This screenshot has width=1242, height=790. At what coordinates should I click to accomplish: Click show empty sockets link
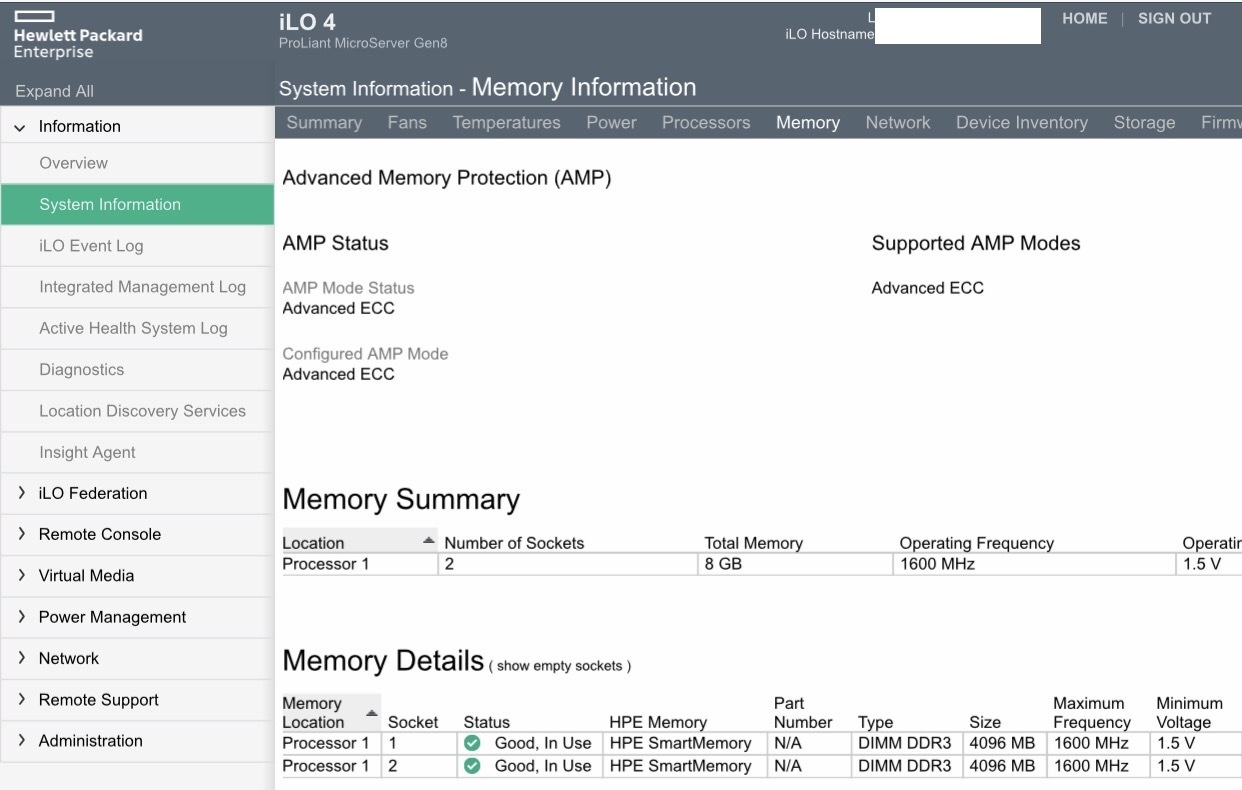coord(564,667)
